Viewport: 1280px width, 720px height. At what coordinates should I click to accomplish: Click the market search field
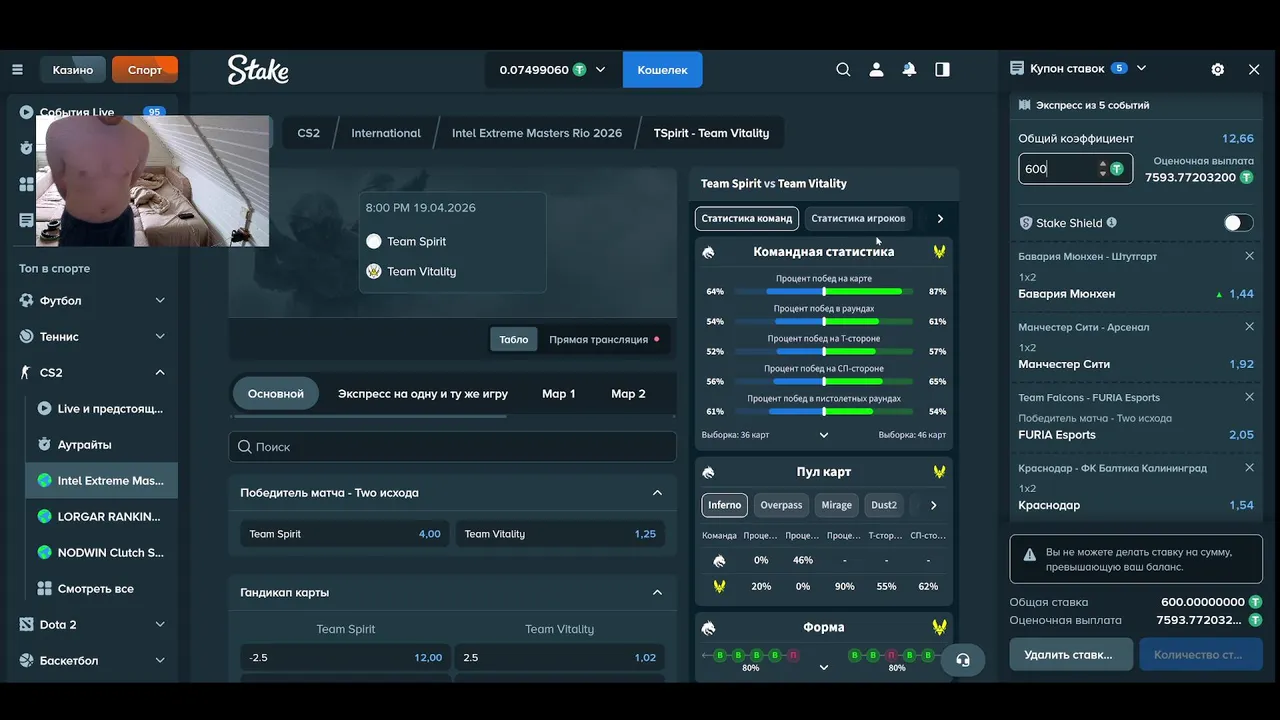452,447
